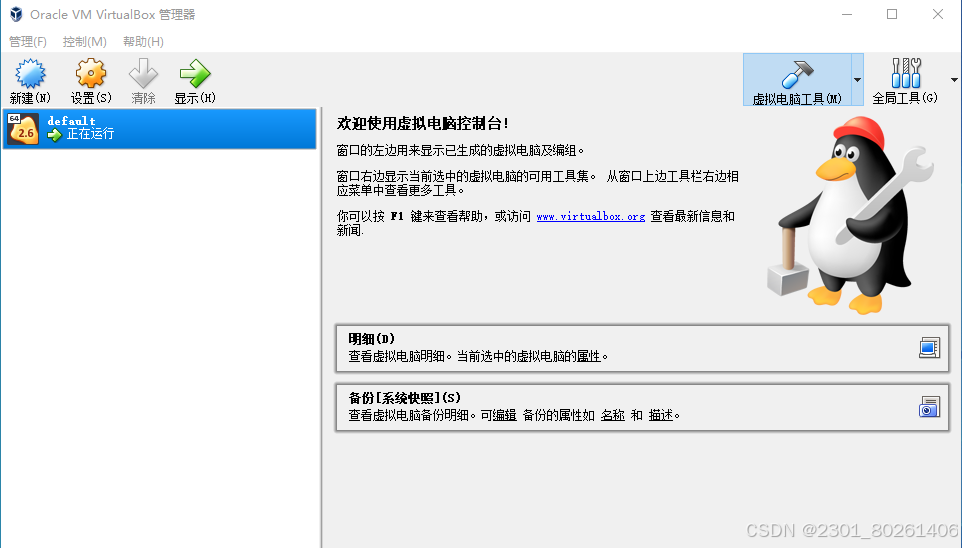Viewport: 962px width, 548px height.
Task: Minimize the VirtualBox manager window
Action: 847,14
